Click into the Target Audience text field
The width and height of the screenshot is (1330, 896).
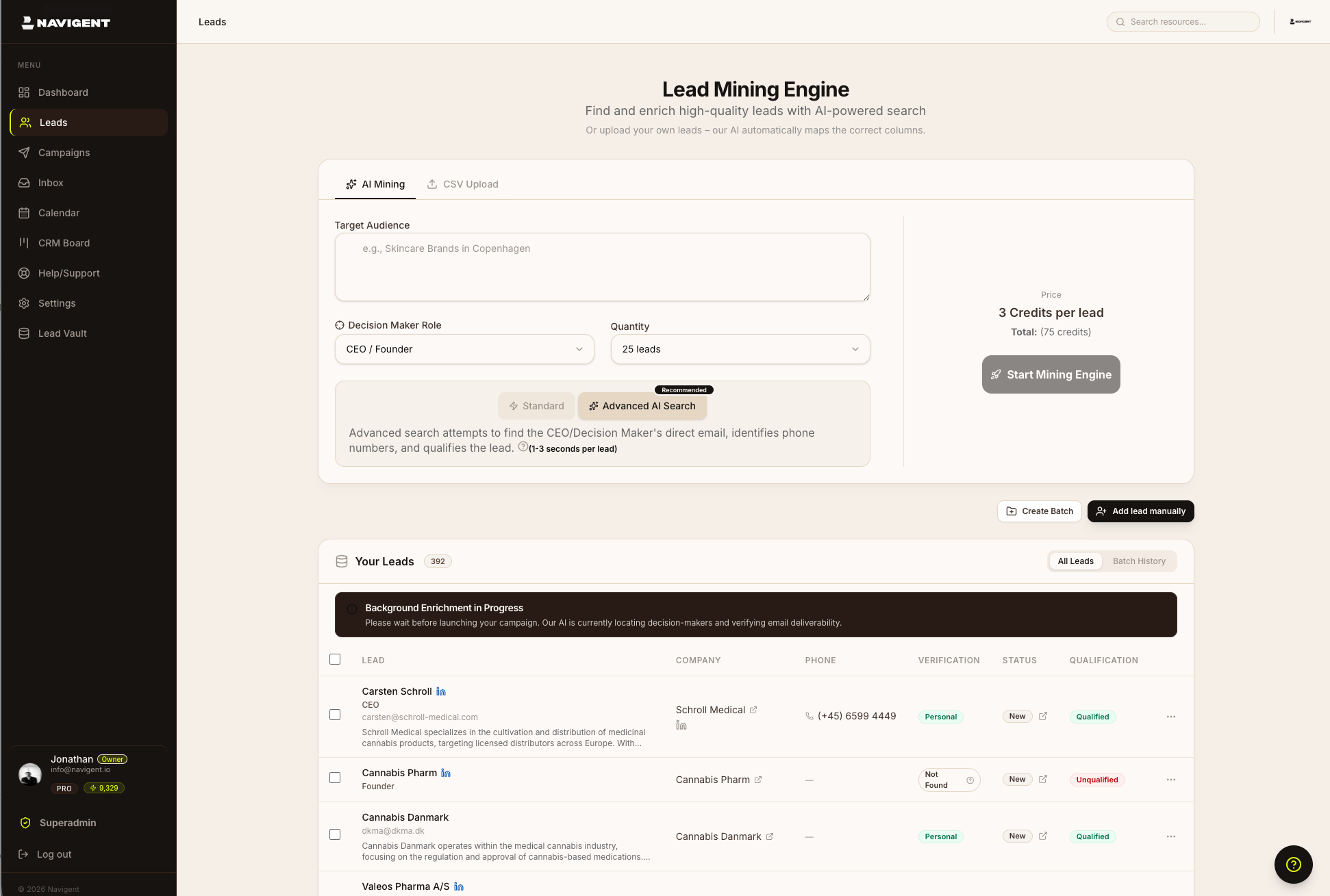point(602,267)
